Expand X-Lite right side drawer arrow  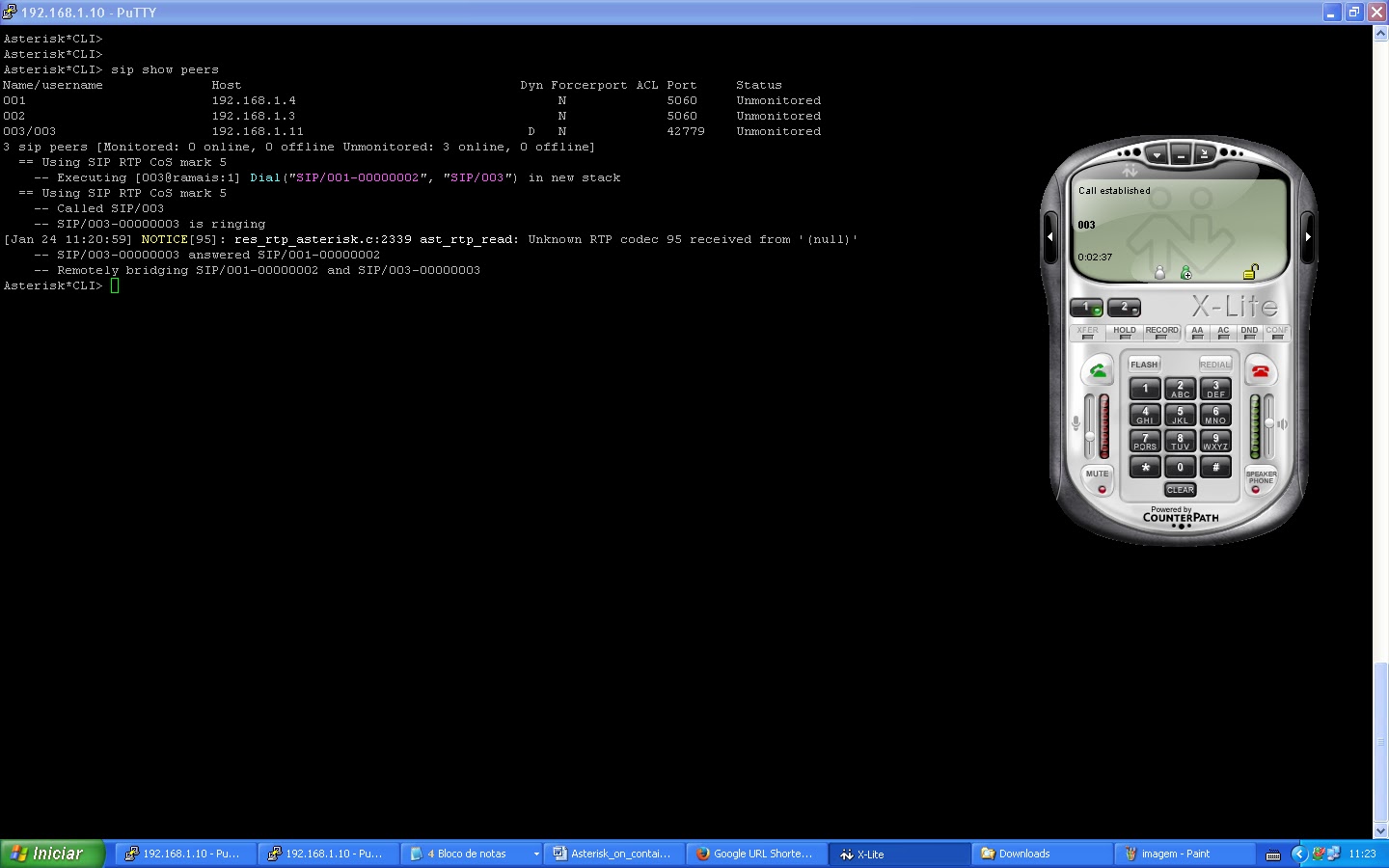(x=1308, y=236)
